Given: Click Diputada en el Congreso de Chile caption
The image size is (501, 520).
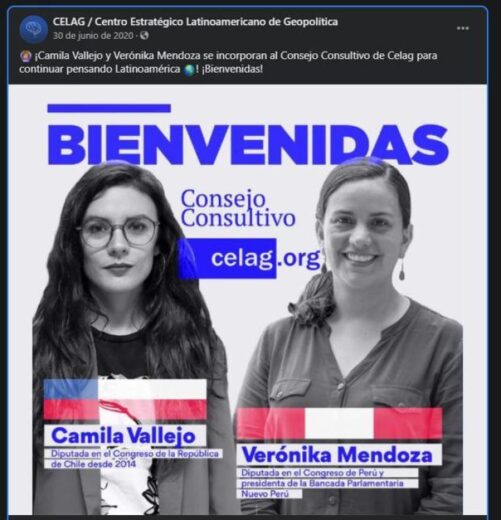Looking at the screenshot, I should click(x=135, y=459).
